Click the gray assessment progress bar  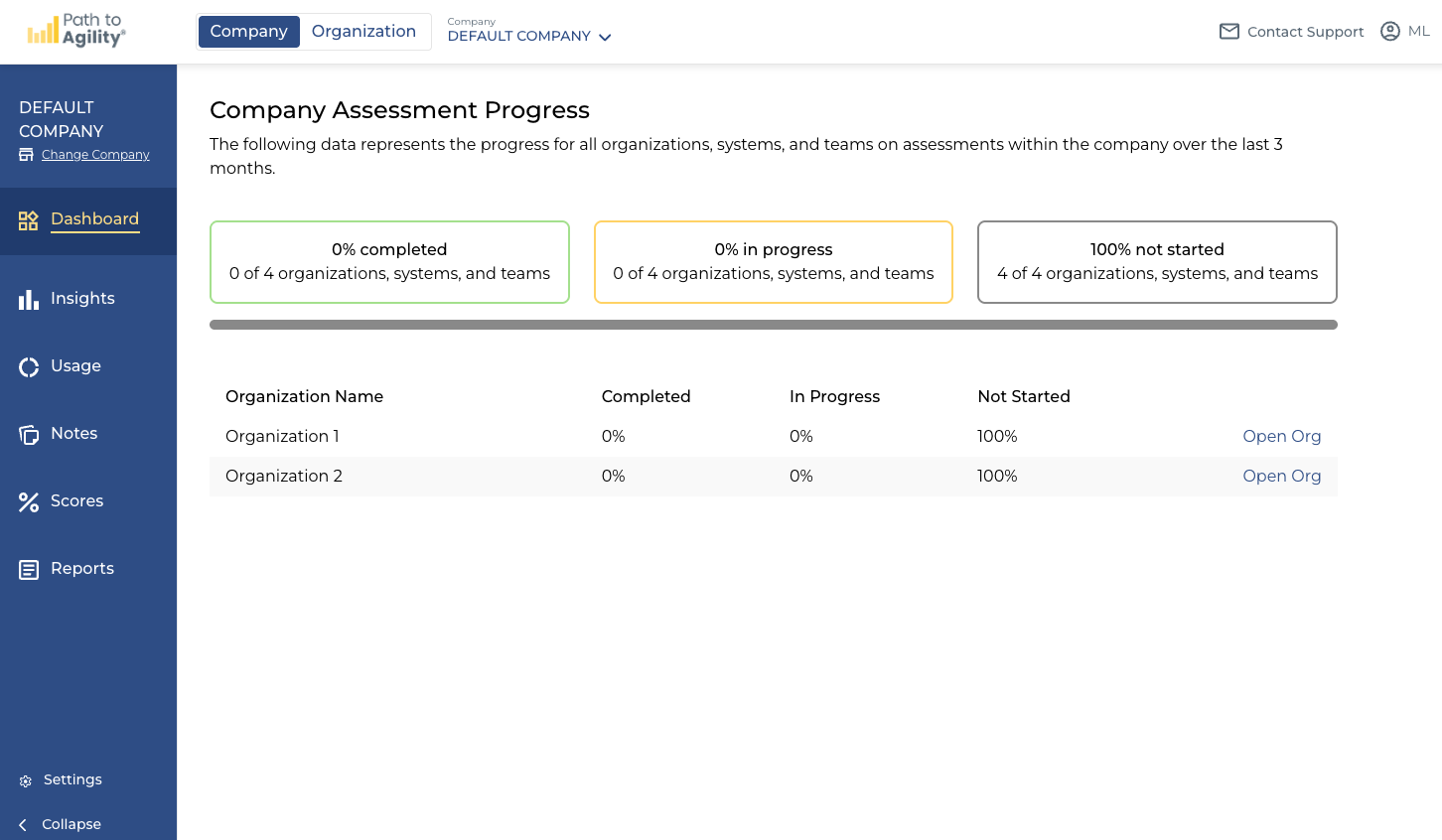pyautogui.click(x=773, y=325)
